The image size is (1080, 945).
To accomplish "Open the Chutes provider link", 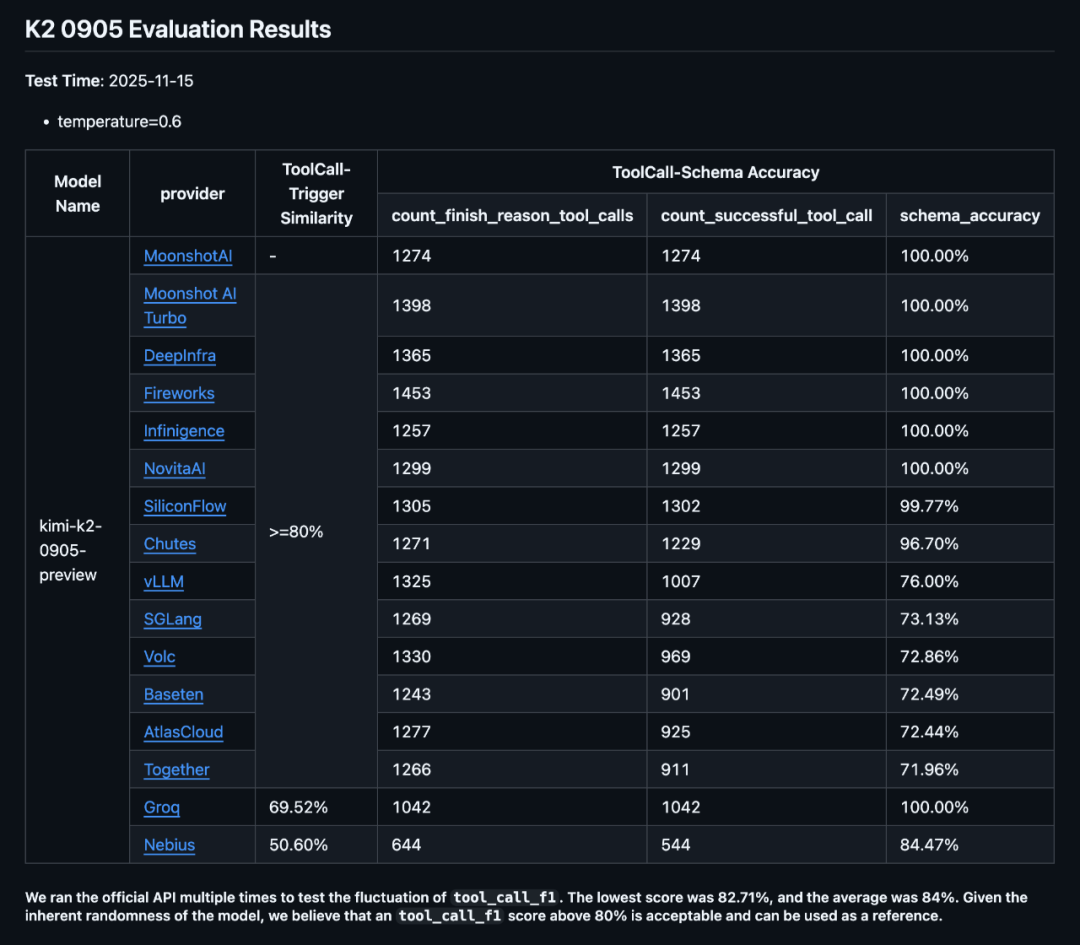I will tap(170, 544).
